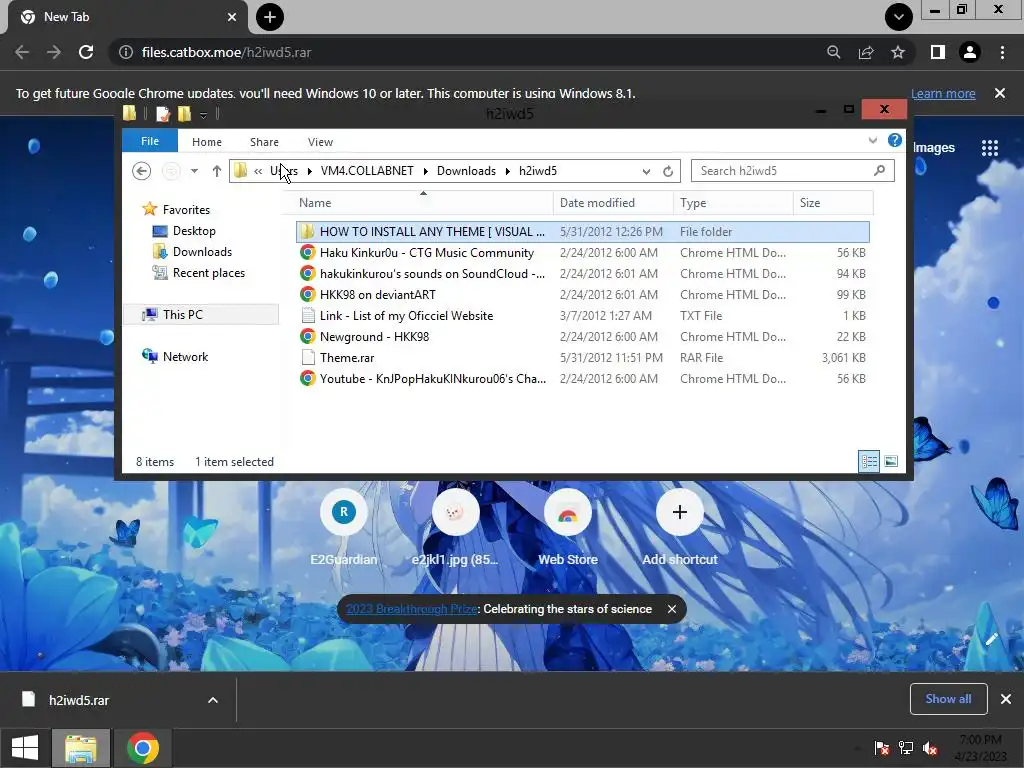Click Add shortcut tile

pos(679,528)
